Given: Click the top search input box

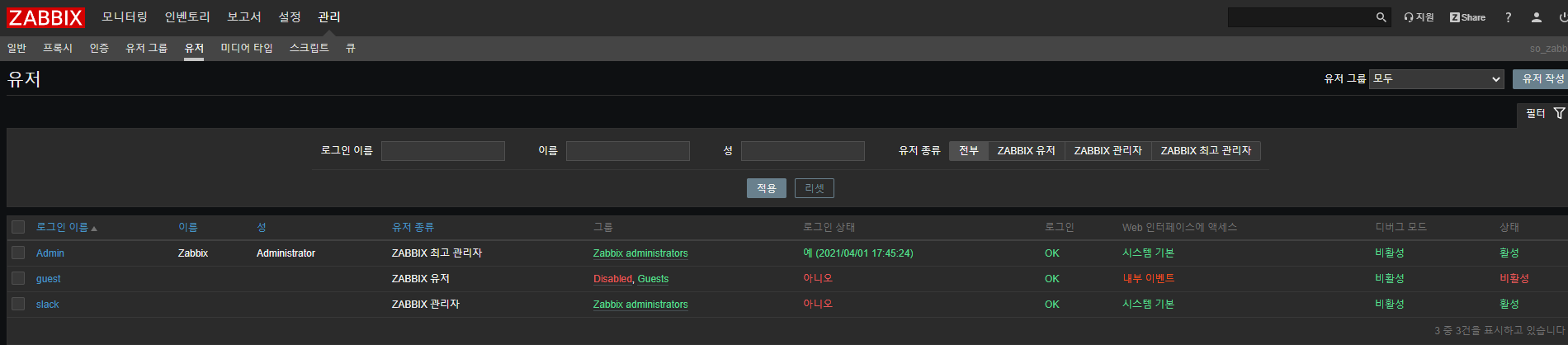Looking at the screenshot, I should pyautogui.click(x=1301, y=17).
